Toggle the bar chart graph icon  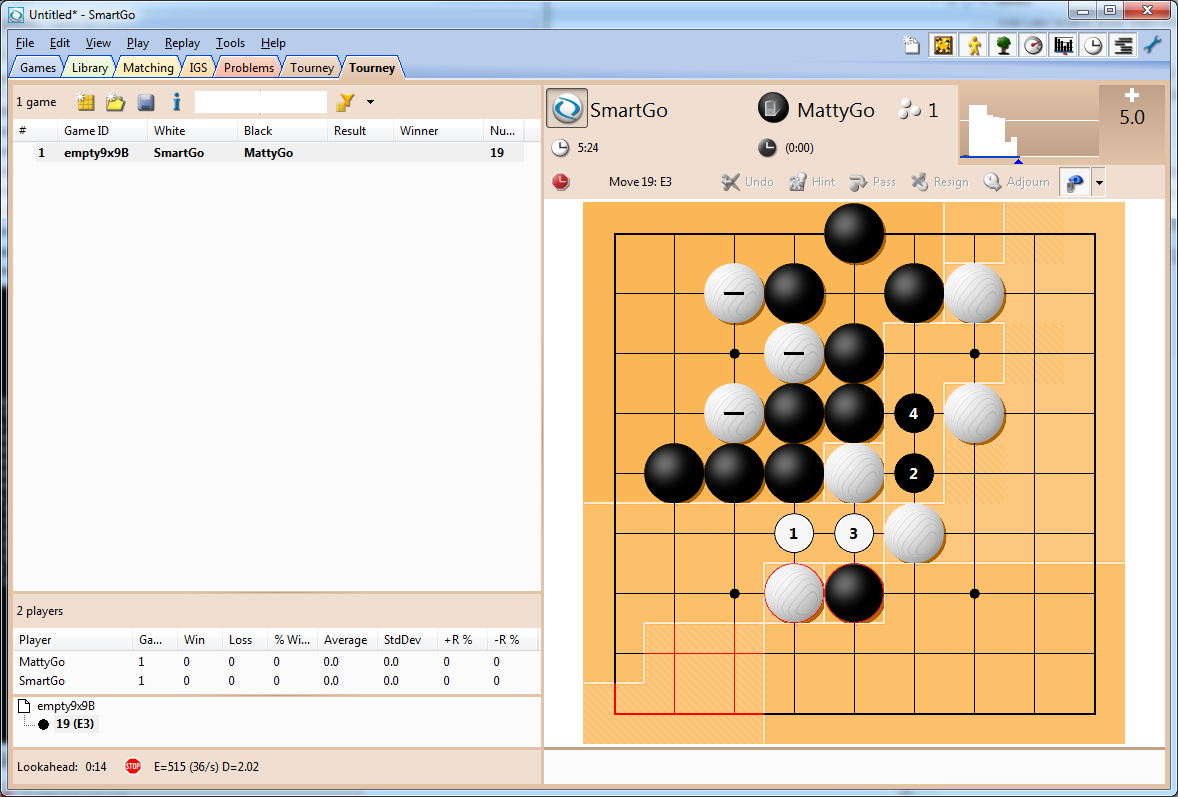coord(1064,45)
